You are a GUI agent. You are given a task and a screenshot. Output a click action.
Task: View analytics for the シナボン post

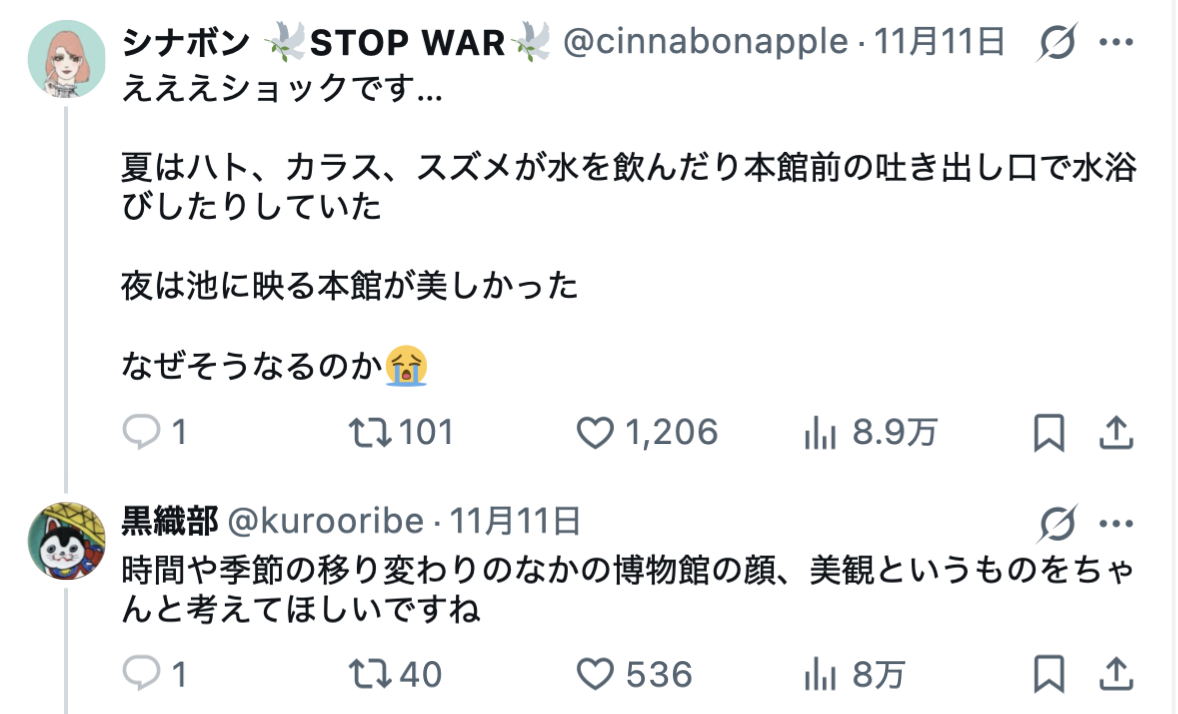pyautogui.click(x=820, y=432)
